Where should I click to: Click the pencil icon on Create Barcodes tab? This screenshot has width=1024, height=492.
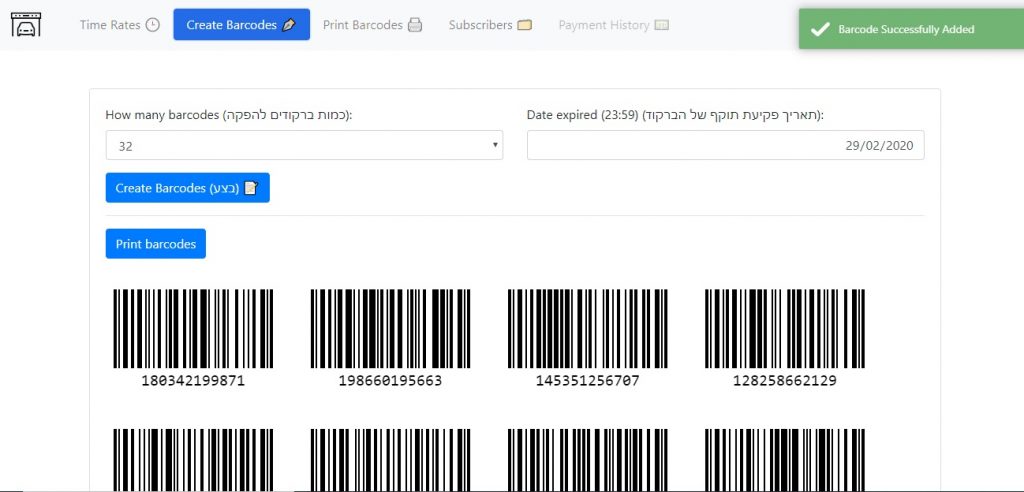pos(290,25)
